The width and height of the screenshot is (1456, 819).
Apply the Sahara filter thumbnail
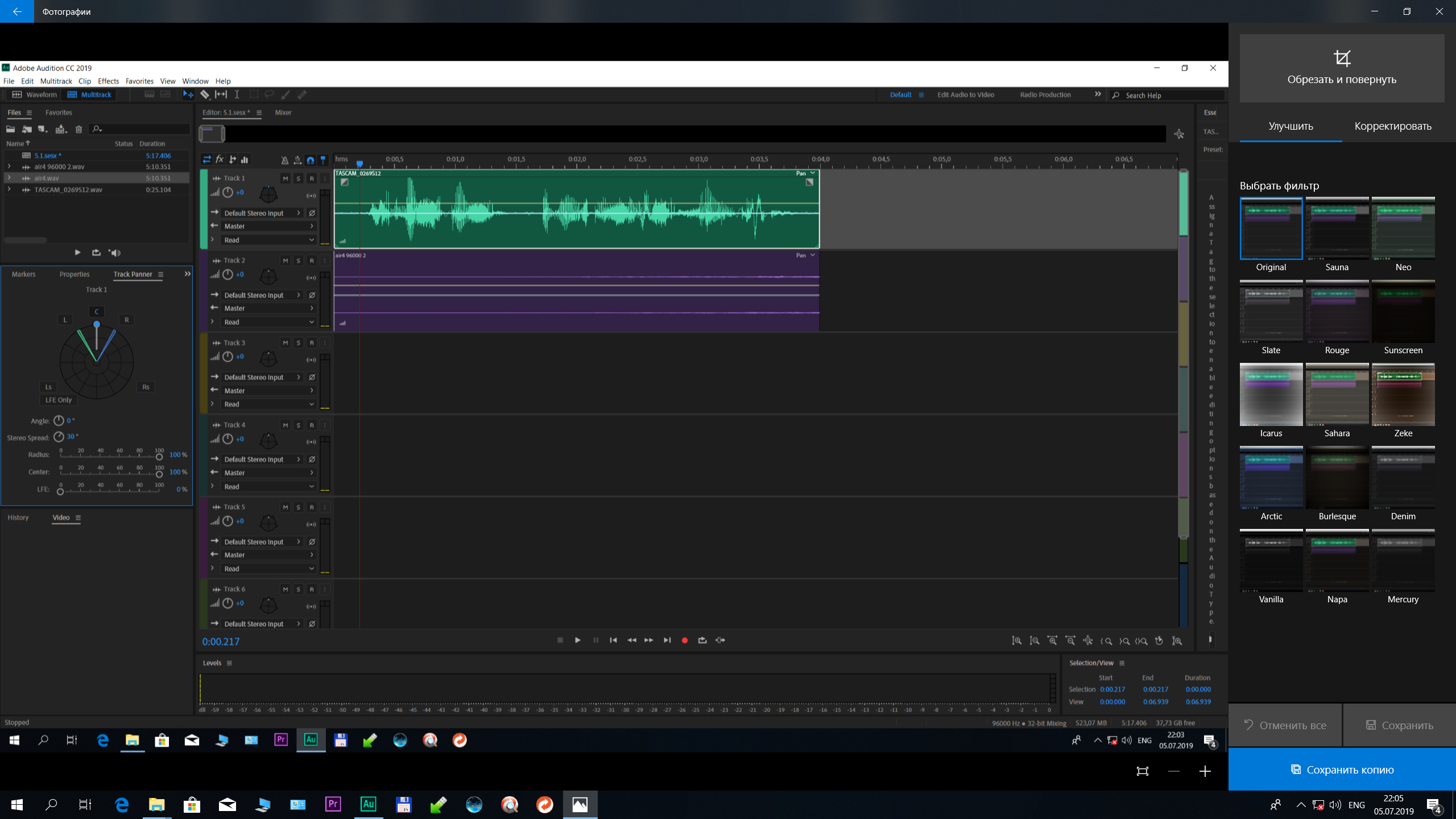tap(1337, 395)
